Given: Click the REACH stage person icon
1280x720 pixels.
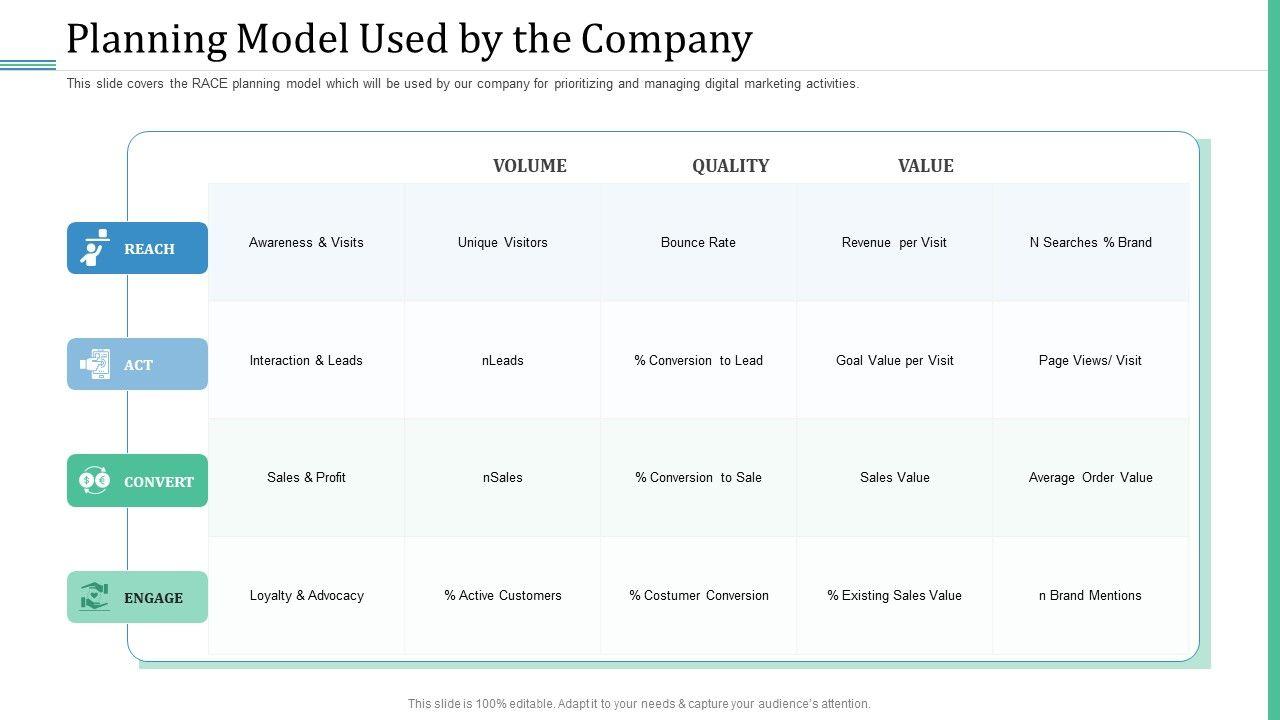Looking at the screenshot, I should (94, 248).
